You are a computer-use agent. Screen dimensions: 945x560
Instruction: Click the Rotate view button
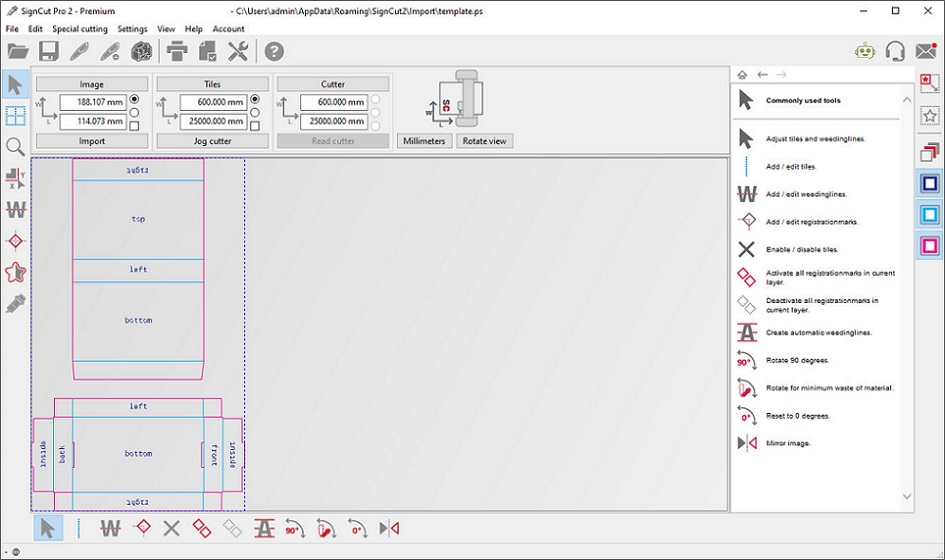coord(485,141)
